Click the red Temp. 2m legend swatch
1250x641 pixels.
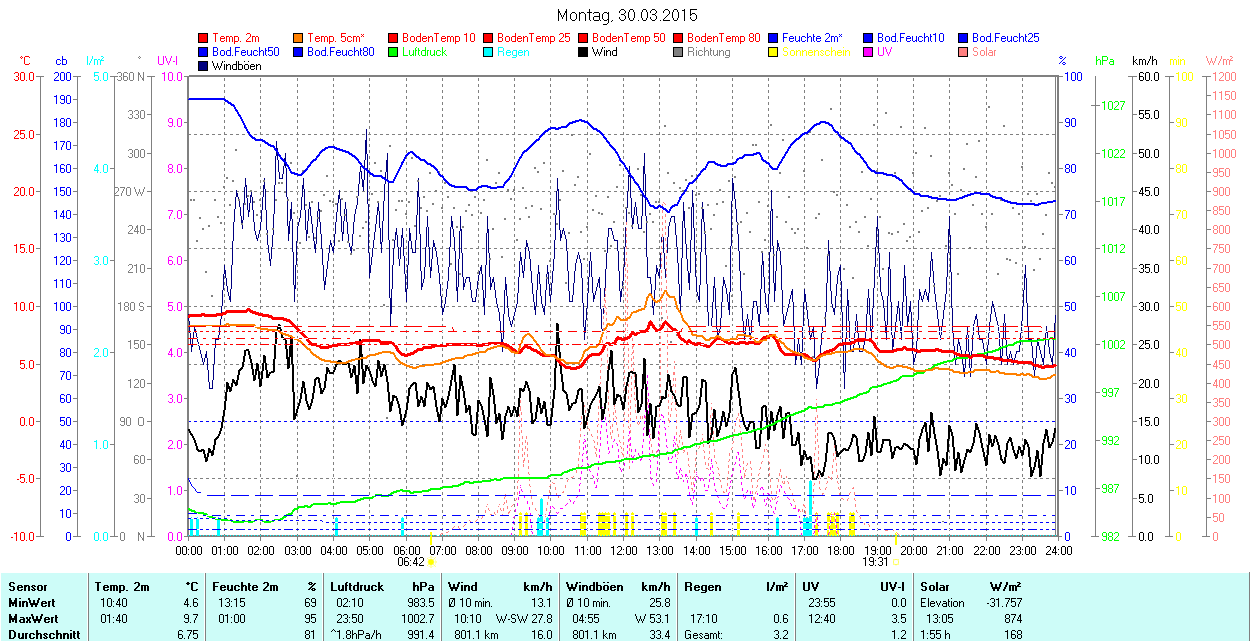pyautogui.click(x=204, y=38)
